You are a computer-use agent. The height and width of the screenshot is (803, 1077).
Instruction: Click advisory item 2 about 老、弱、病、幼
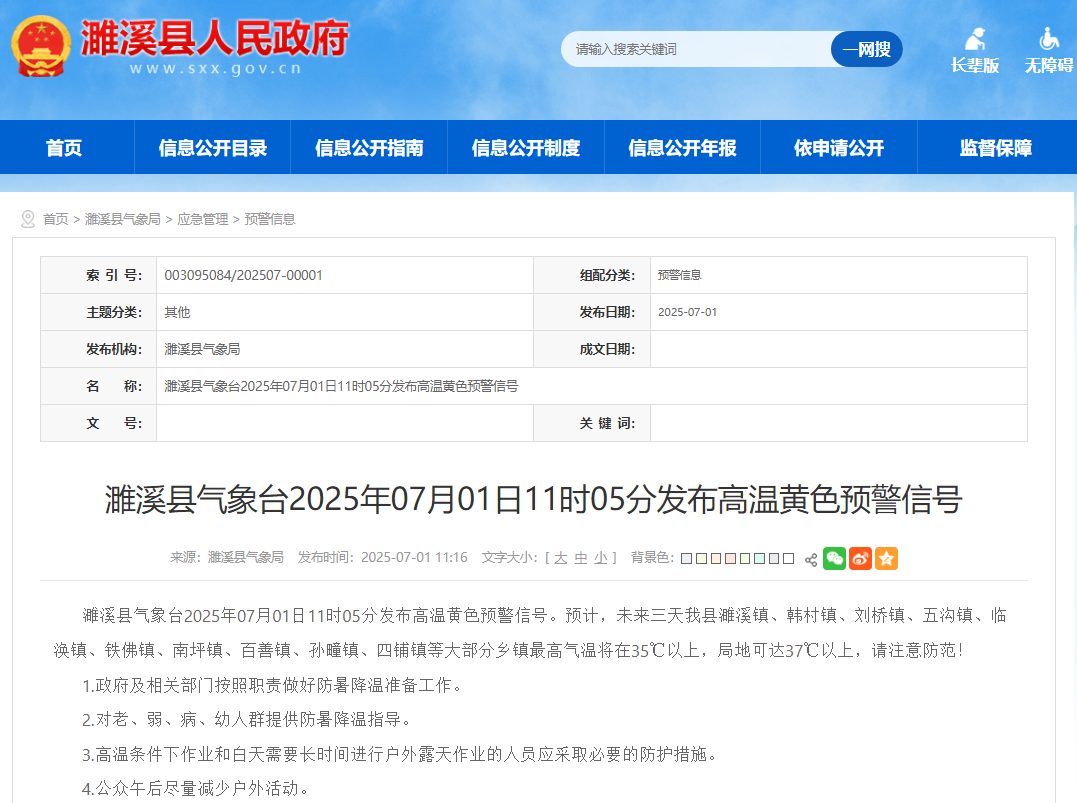(x=247, y=720)
